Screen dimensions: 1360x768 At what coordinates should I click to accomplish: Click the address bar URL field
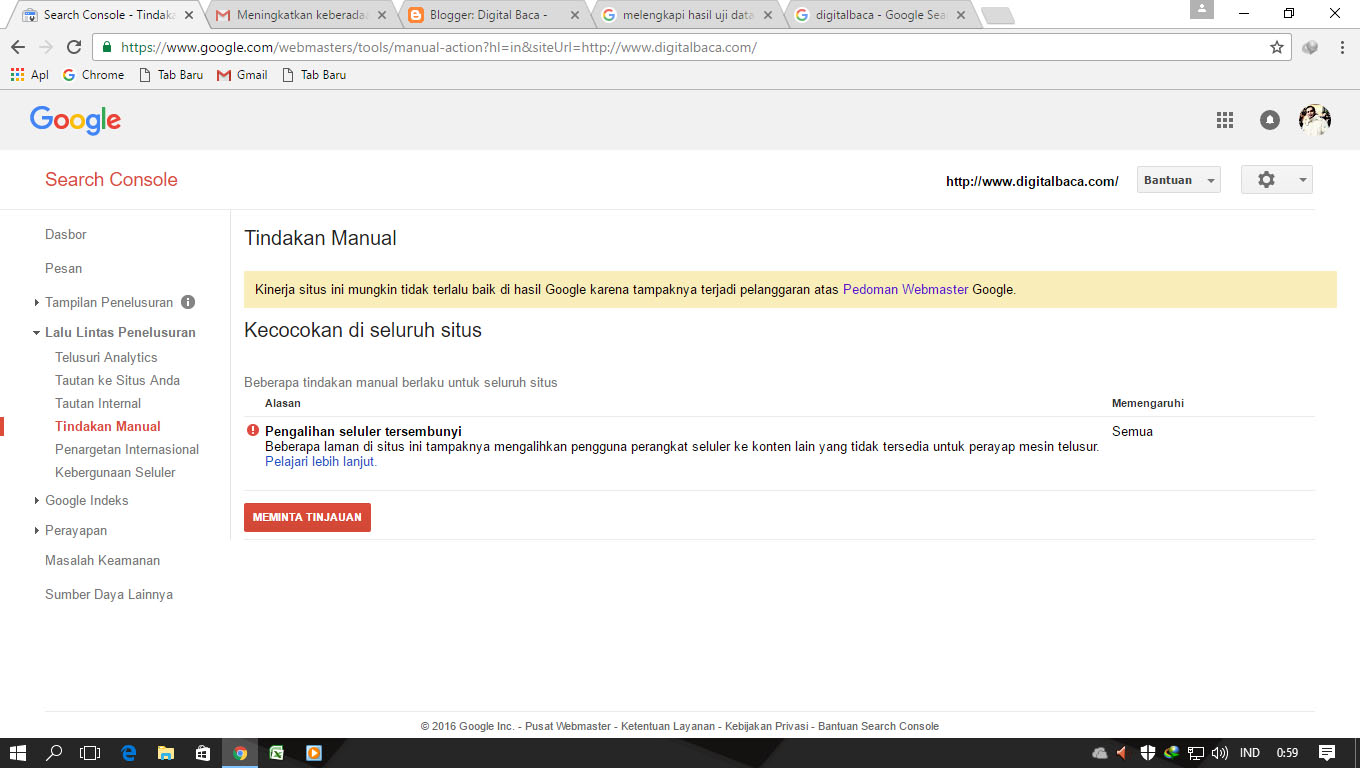click(x=690, y=47)
